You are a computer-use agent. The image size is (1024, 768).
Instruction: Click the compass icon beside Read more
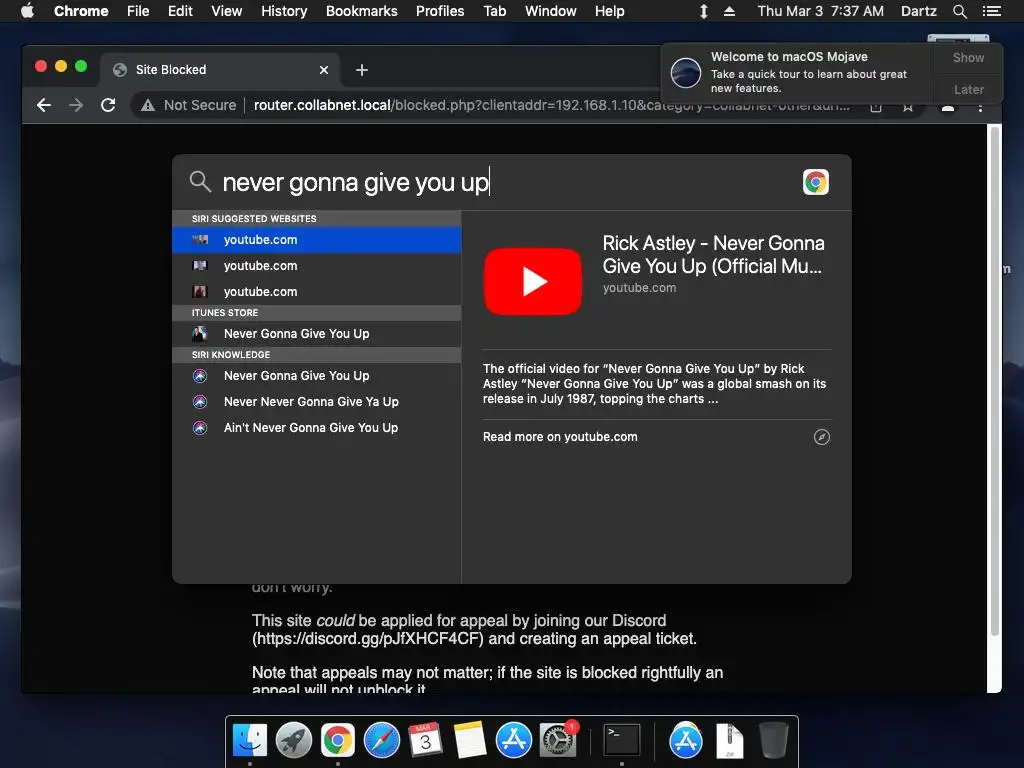pyautogui.click(x=822, y=437)
